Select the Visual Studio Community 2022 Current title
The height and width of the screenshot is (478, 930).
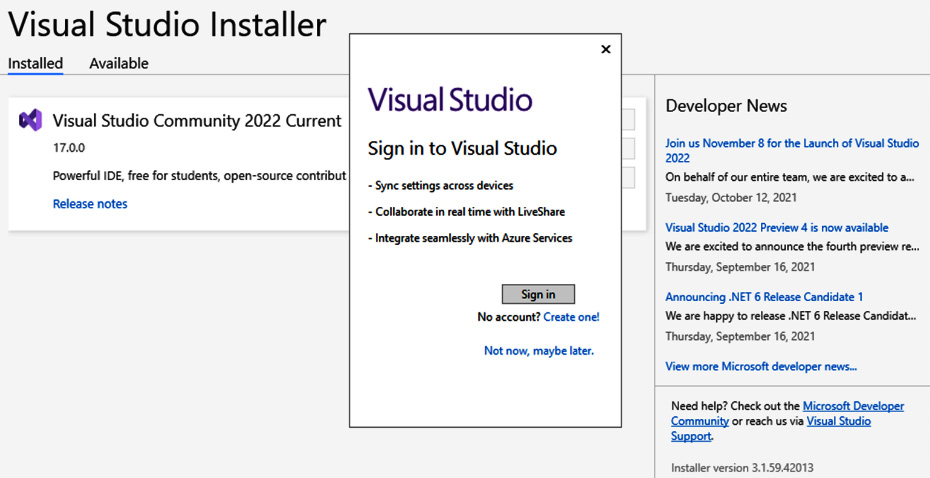point(197,121)
